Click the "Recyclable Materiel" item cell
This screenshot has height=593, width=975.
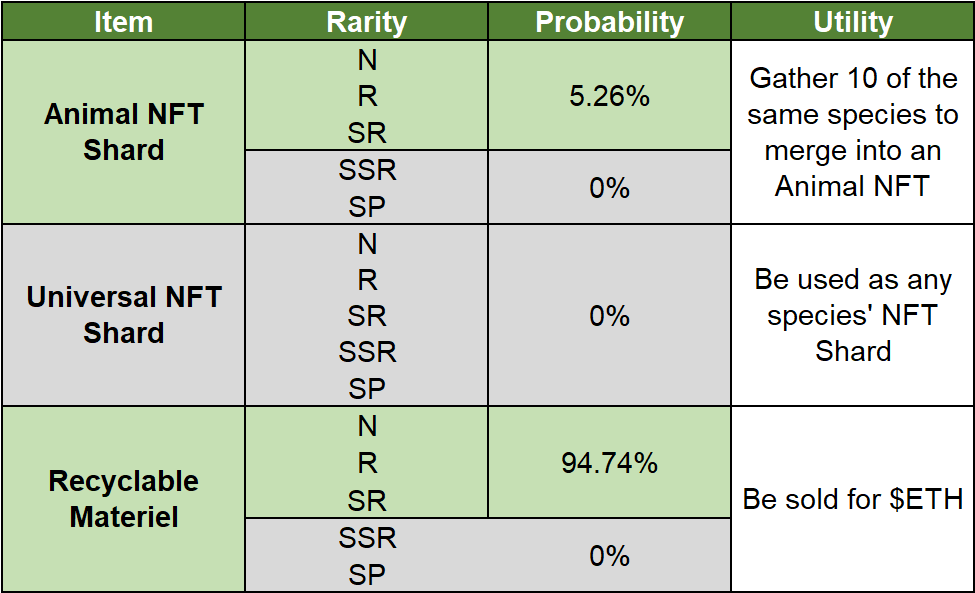pos(123,499)
